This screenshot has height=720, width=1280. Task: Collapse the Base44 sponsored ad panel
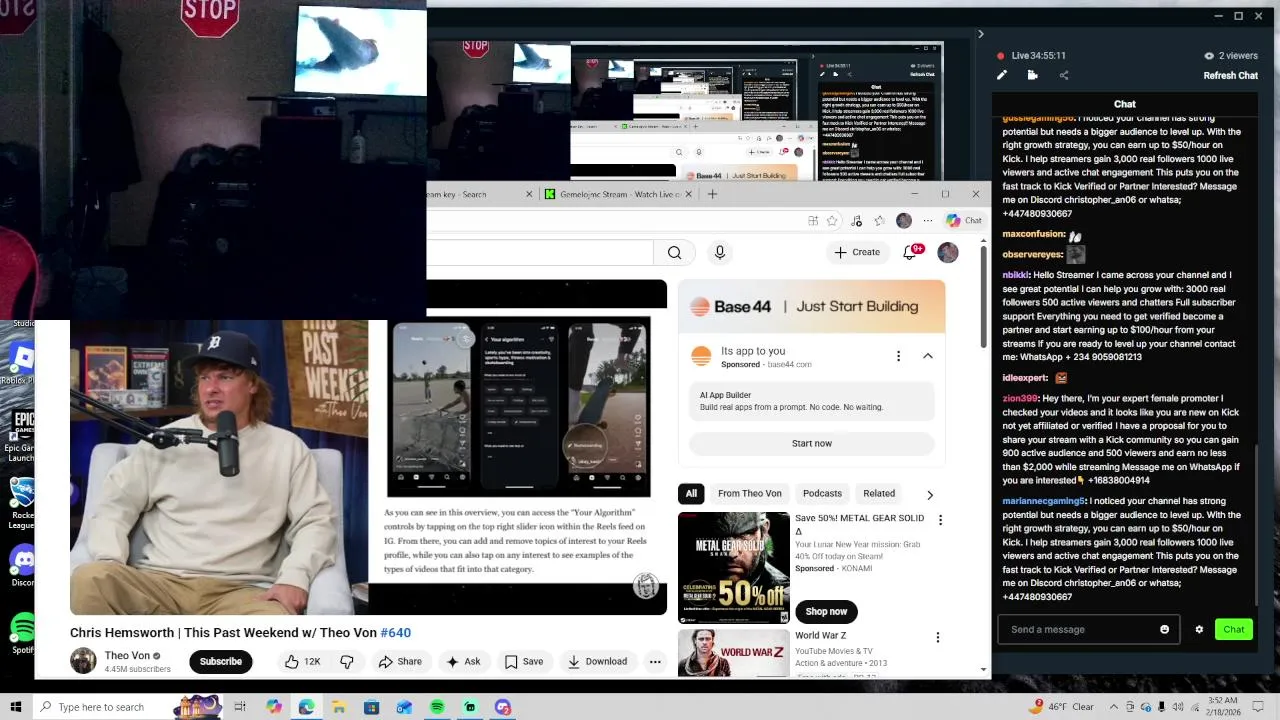coord(927,356)
